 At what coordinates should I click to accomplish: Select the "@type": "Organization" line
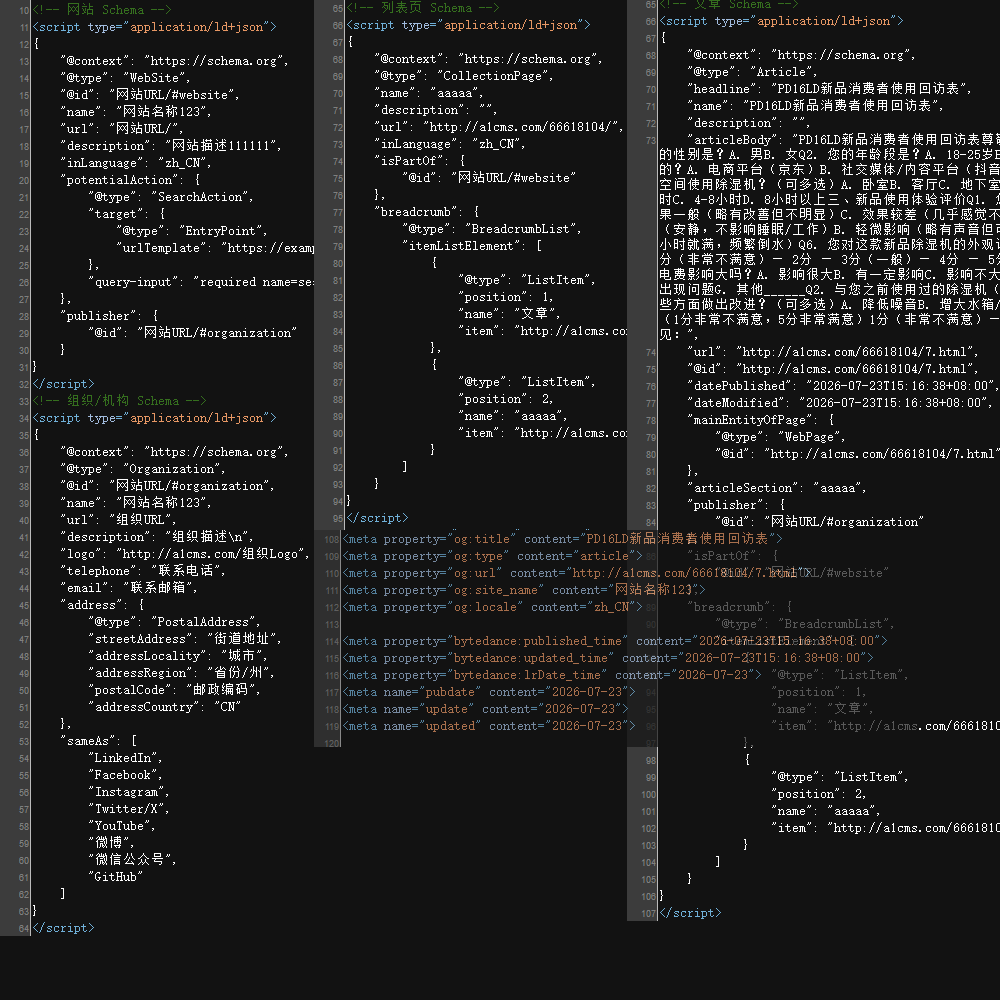tap(143, 469)
